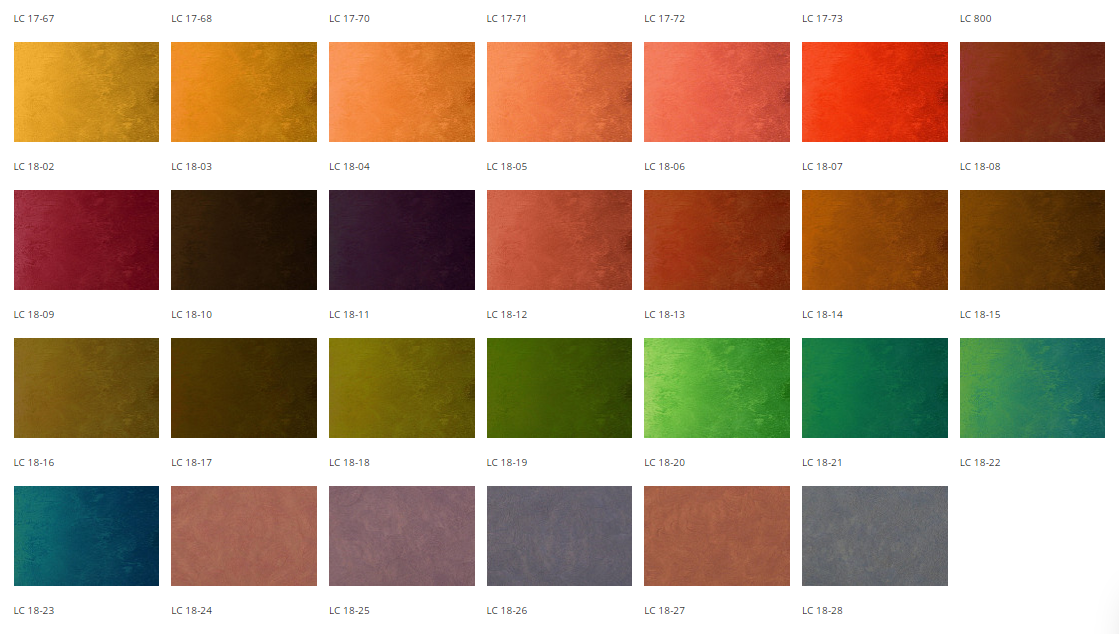The height and width of the screenshot is (634, 1119).
Task: Click the "LC 18-02" caption text
Action: pos(34,166)
